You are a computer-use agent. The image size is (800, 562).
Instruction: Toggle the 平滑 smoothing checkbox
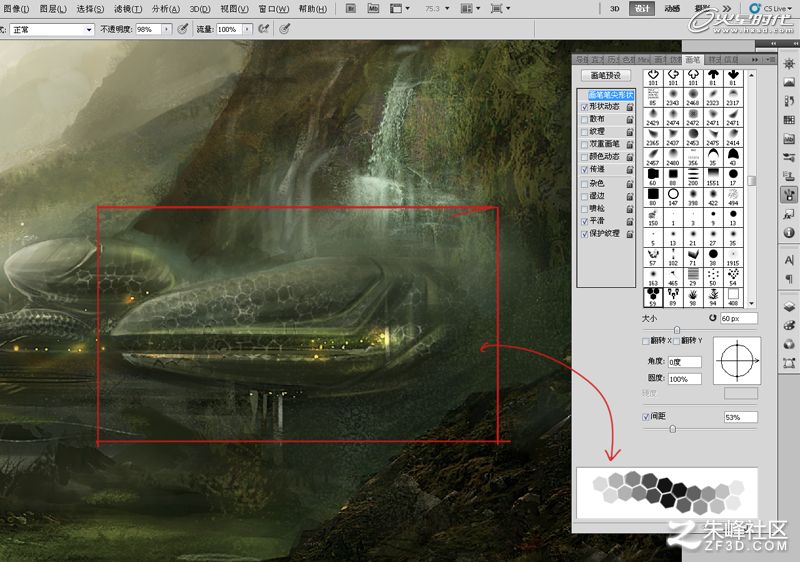pyautogui.click(x=585, y=221)
